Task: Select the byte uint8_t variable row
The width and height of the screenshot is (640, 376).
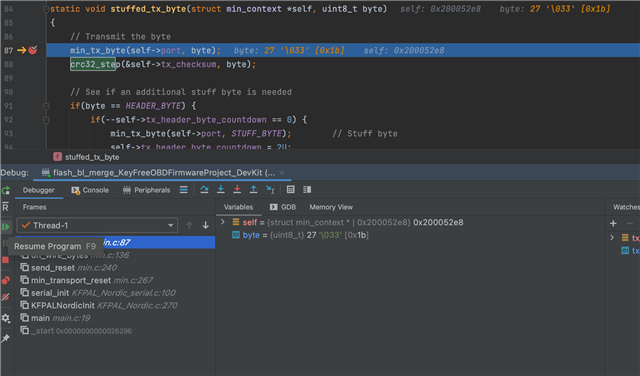Action: (410, 235)
